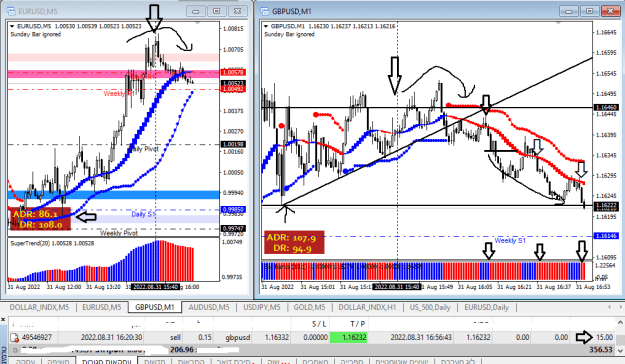Expand the one-click trading arrow on EURUSD,M5
The width and height of the screenshot is (625, 364).
tap(12, 26)
